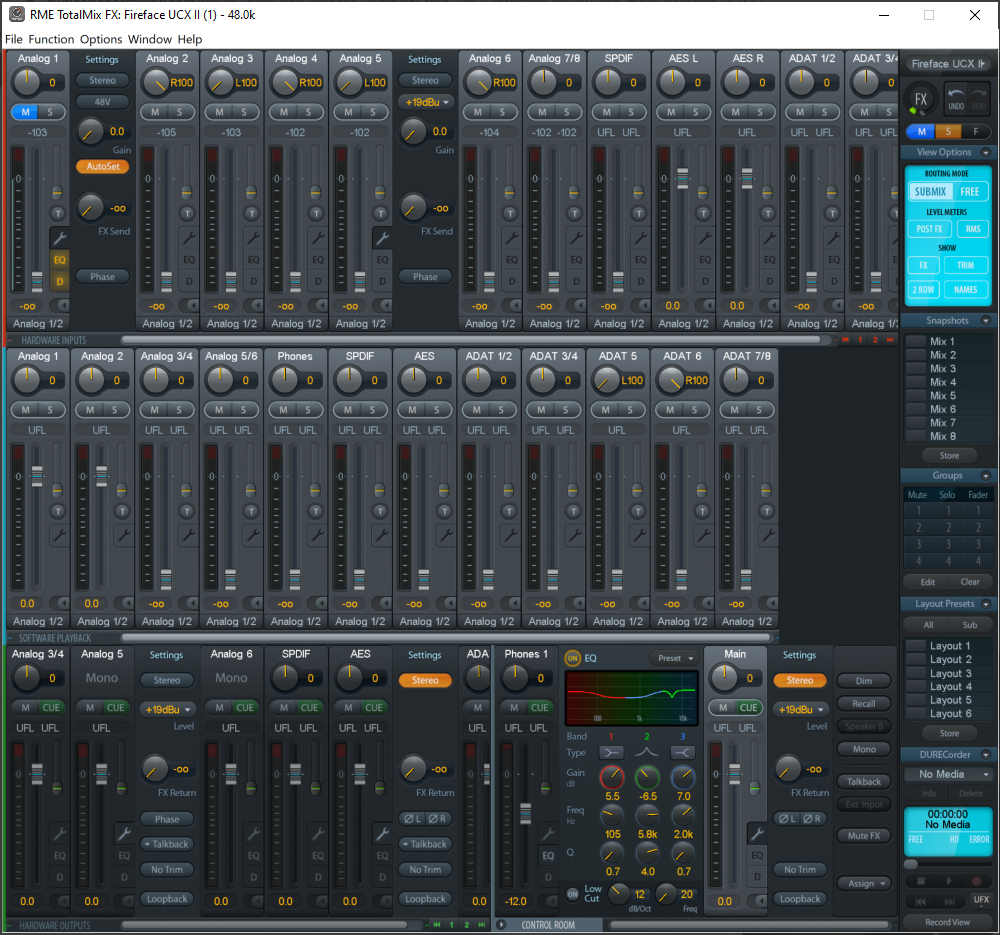Open the Assign dropdown in Control Room

click(864, 883)
